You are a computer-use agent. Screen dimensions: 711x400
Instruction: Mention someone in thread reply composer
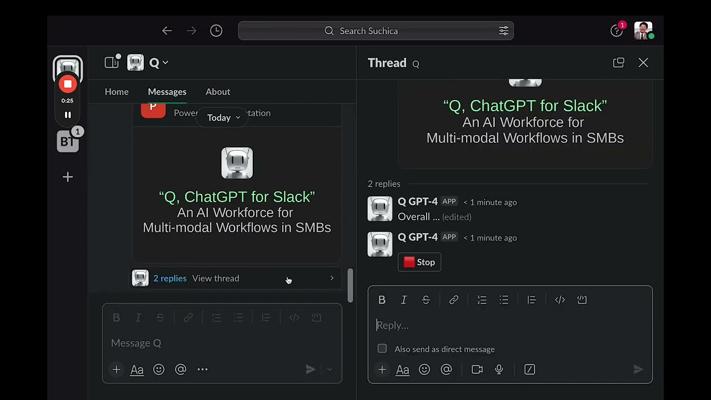(446, 370)
